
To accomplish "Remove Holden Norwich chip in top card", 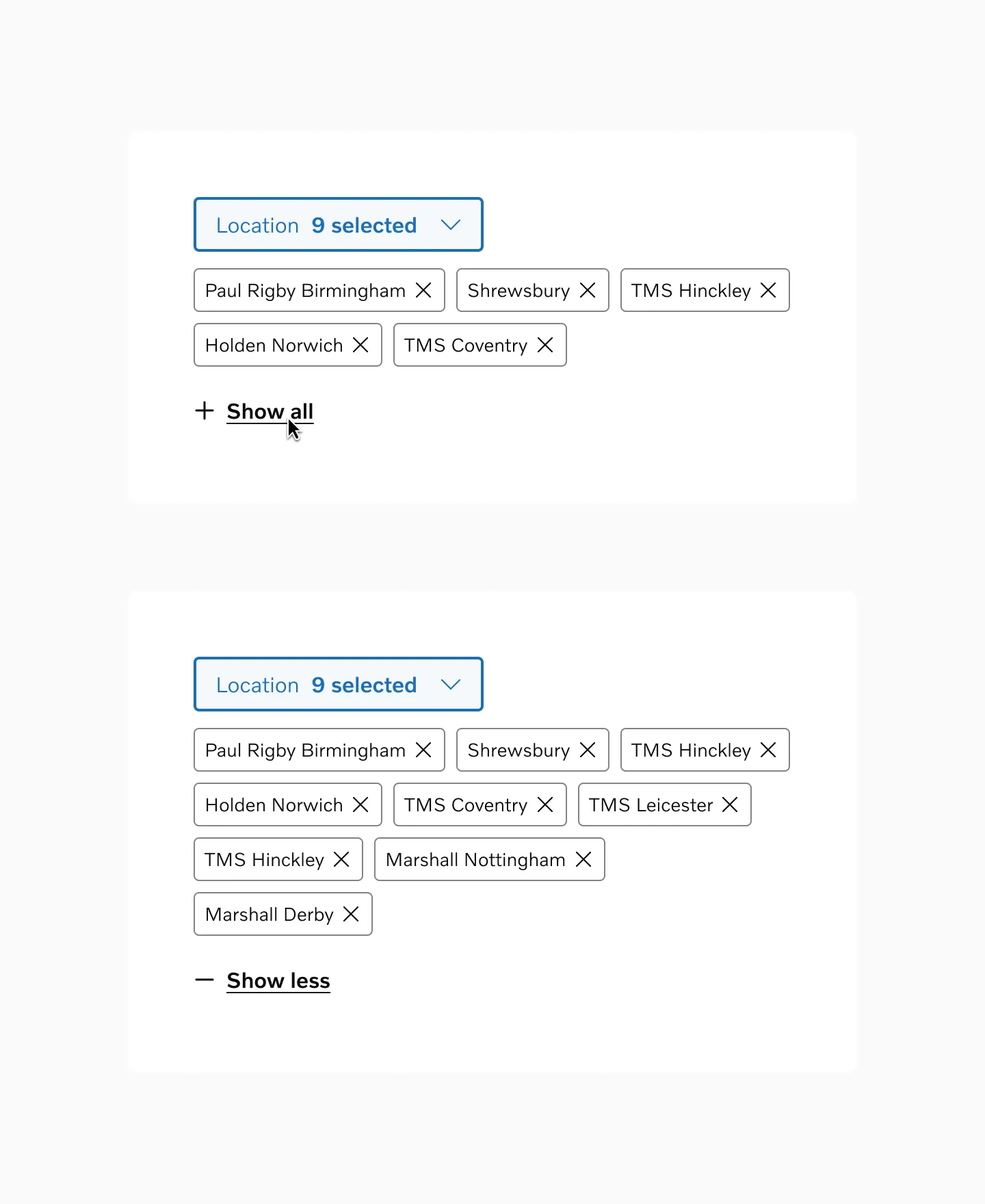I will point(360,345).
